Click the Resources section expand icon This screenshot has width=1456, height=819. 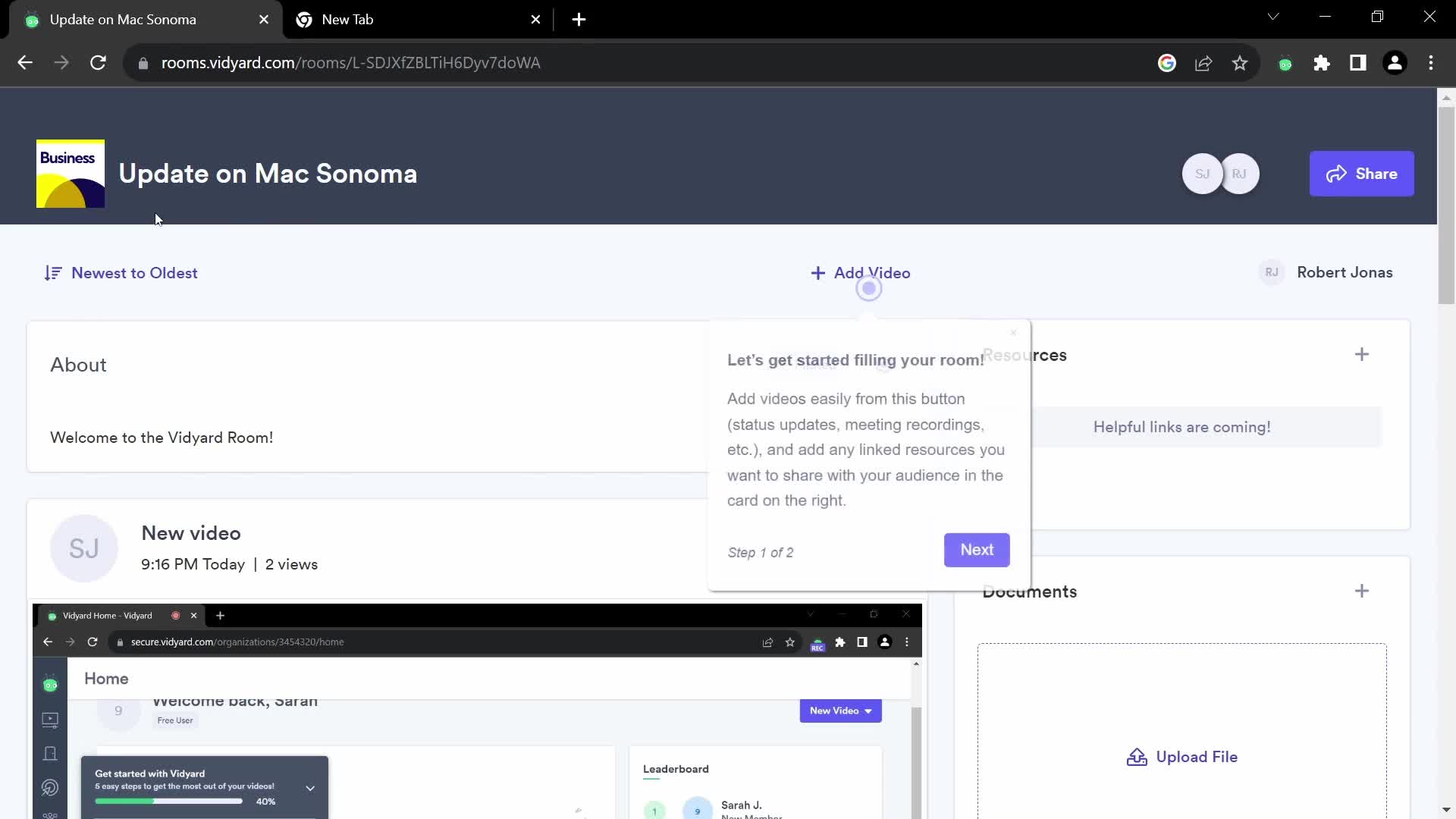click(x=1363, y=354)
